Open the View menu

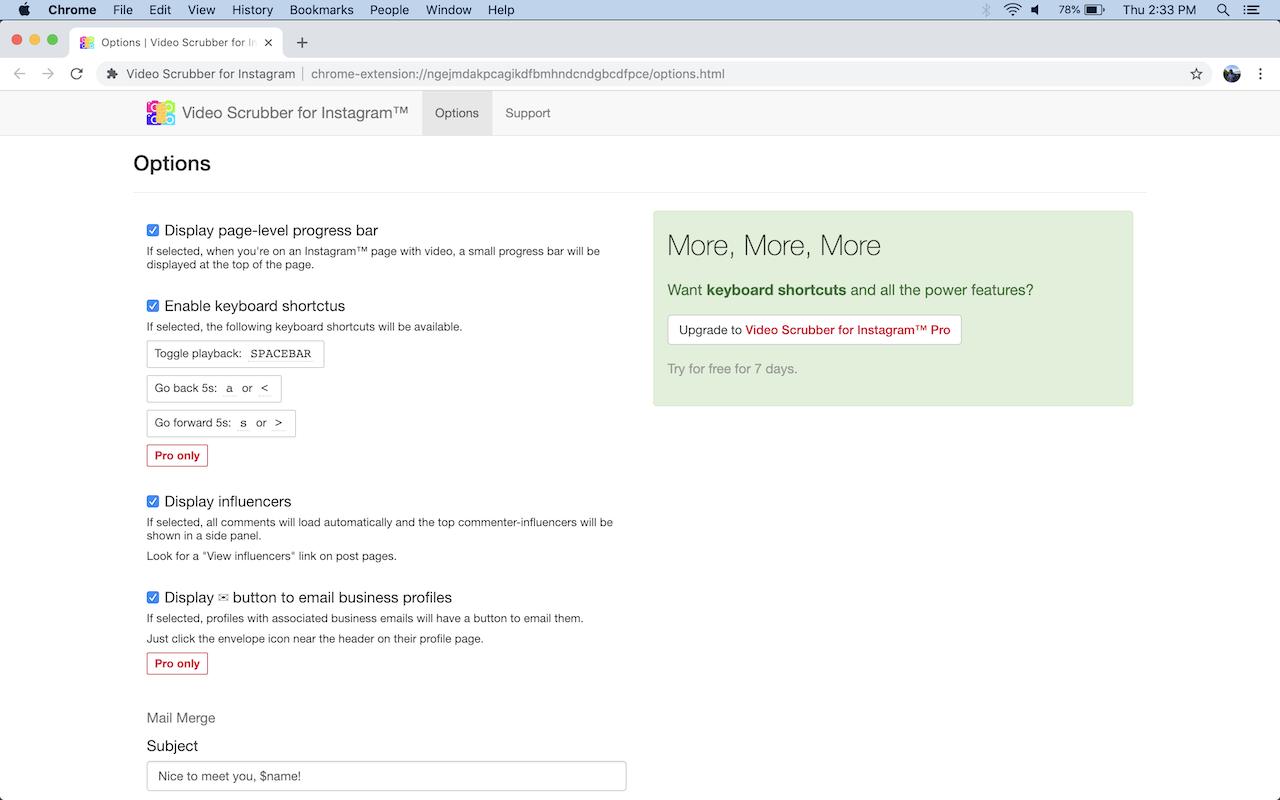click(x=201, y=10)
